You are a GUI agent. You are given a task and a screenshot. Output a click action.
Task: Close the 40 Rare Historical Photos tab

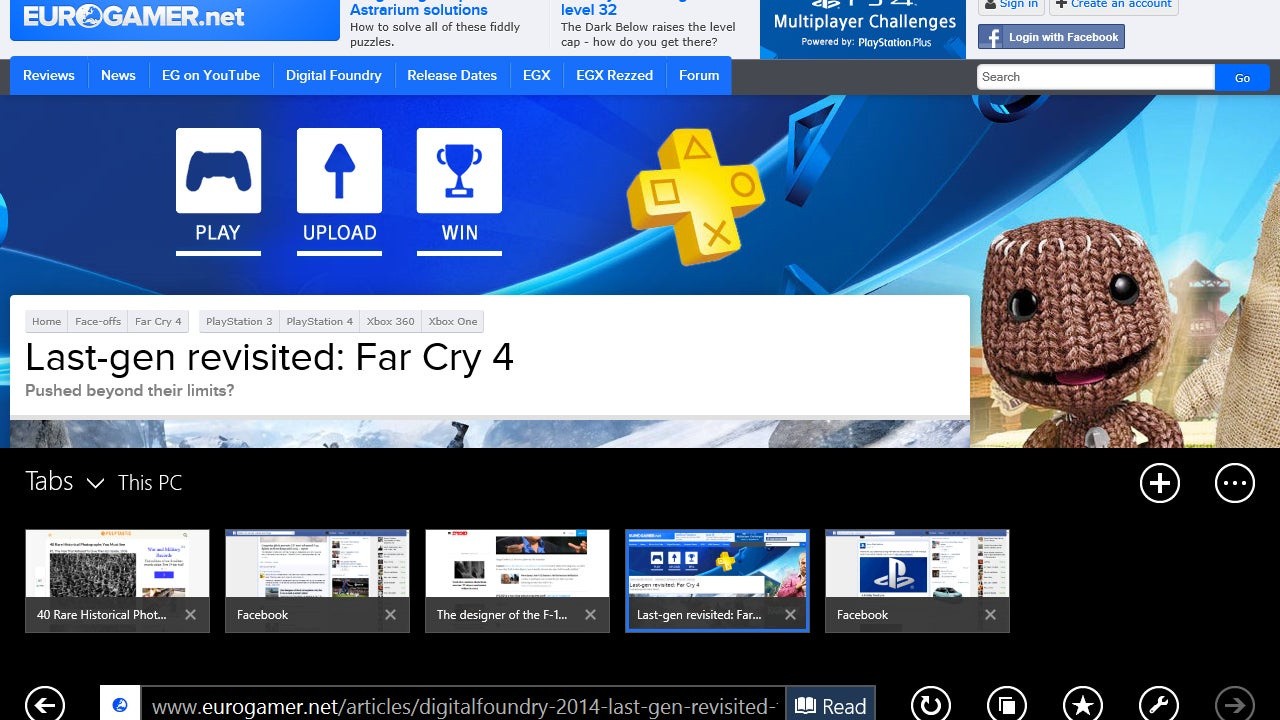(x=190, y=615)
